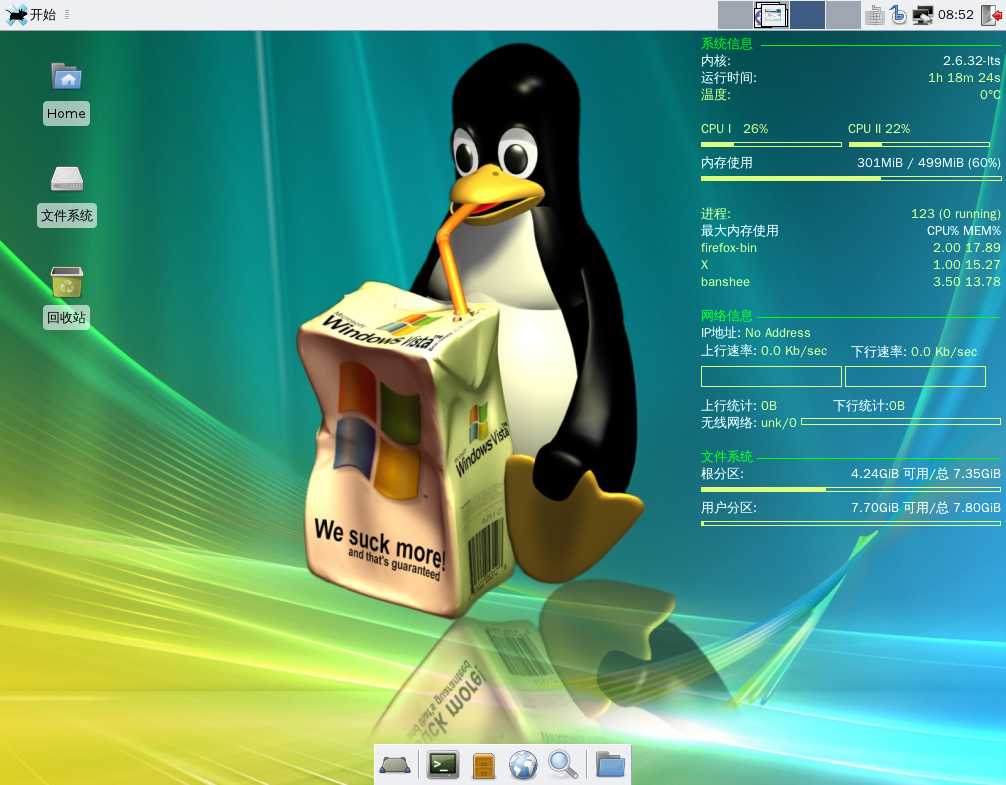Click the 文件系统 heading in monitor panel
The image size is (1006, 785).
(x=726, y=456)
